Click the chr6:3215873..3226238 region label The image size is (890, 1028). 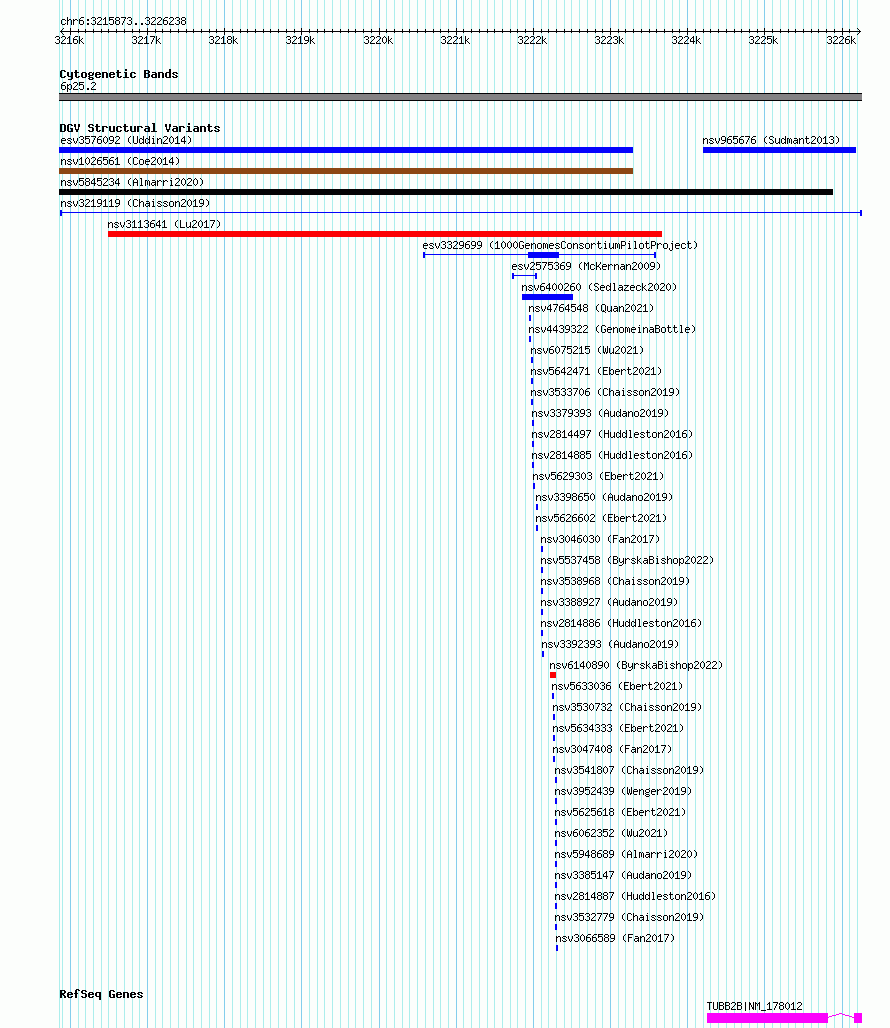point(123,21)
